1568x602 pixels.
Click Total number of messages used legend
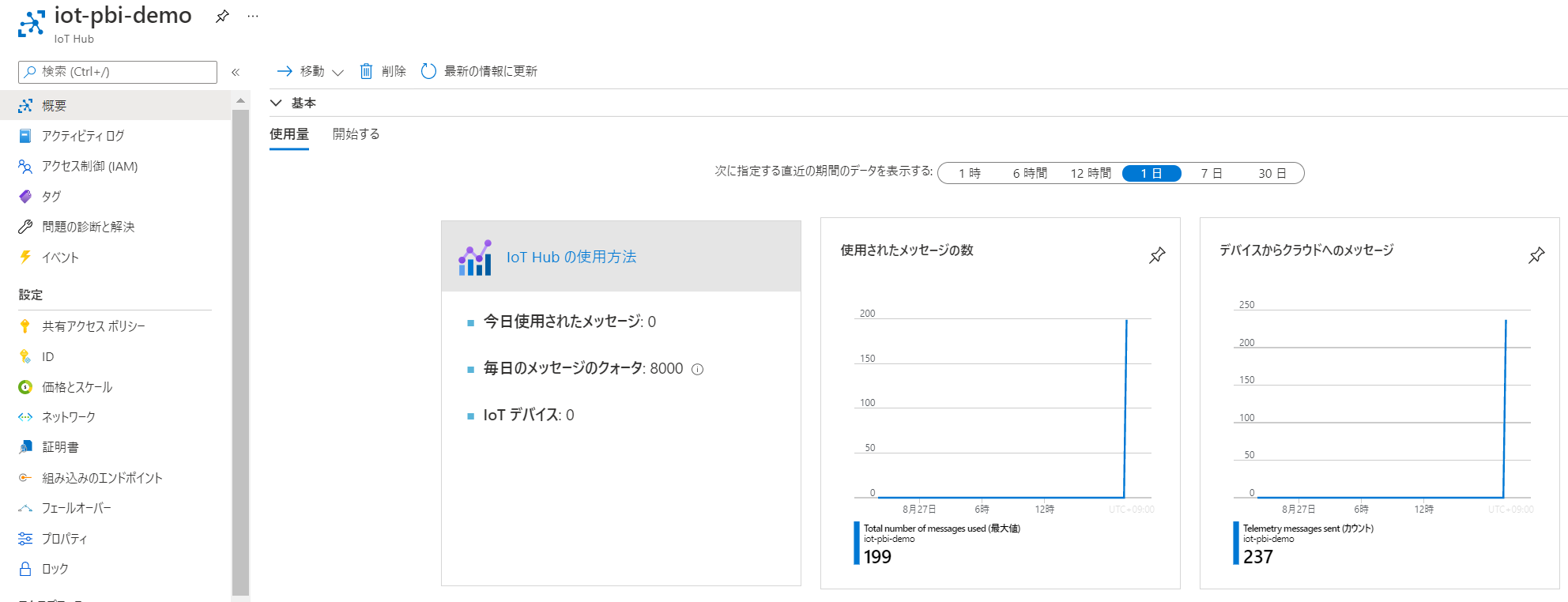point(942,529)
